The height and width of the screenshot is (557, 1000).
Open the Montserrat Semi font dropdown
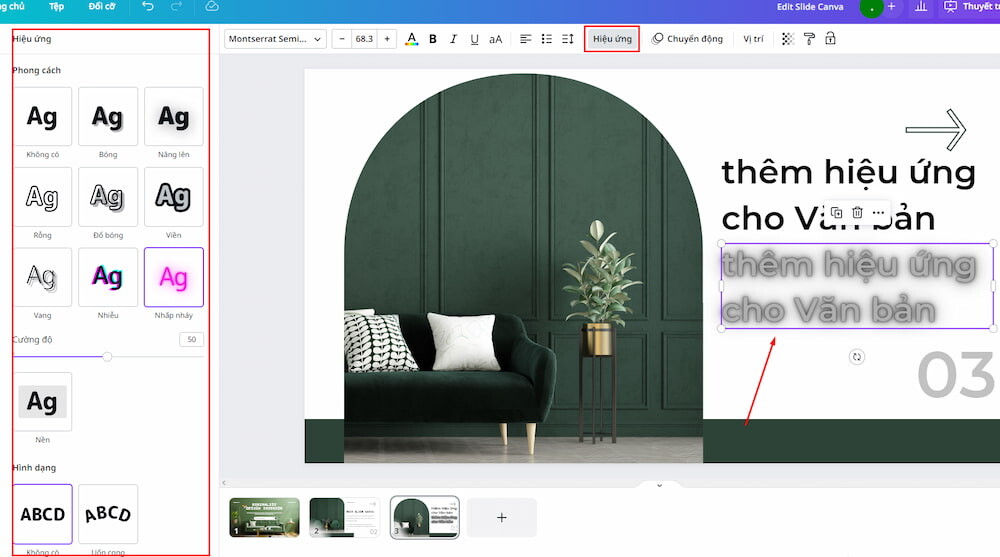tap(275, 39)
